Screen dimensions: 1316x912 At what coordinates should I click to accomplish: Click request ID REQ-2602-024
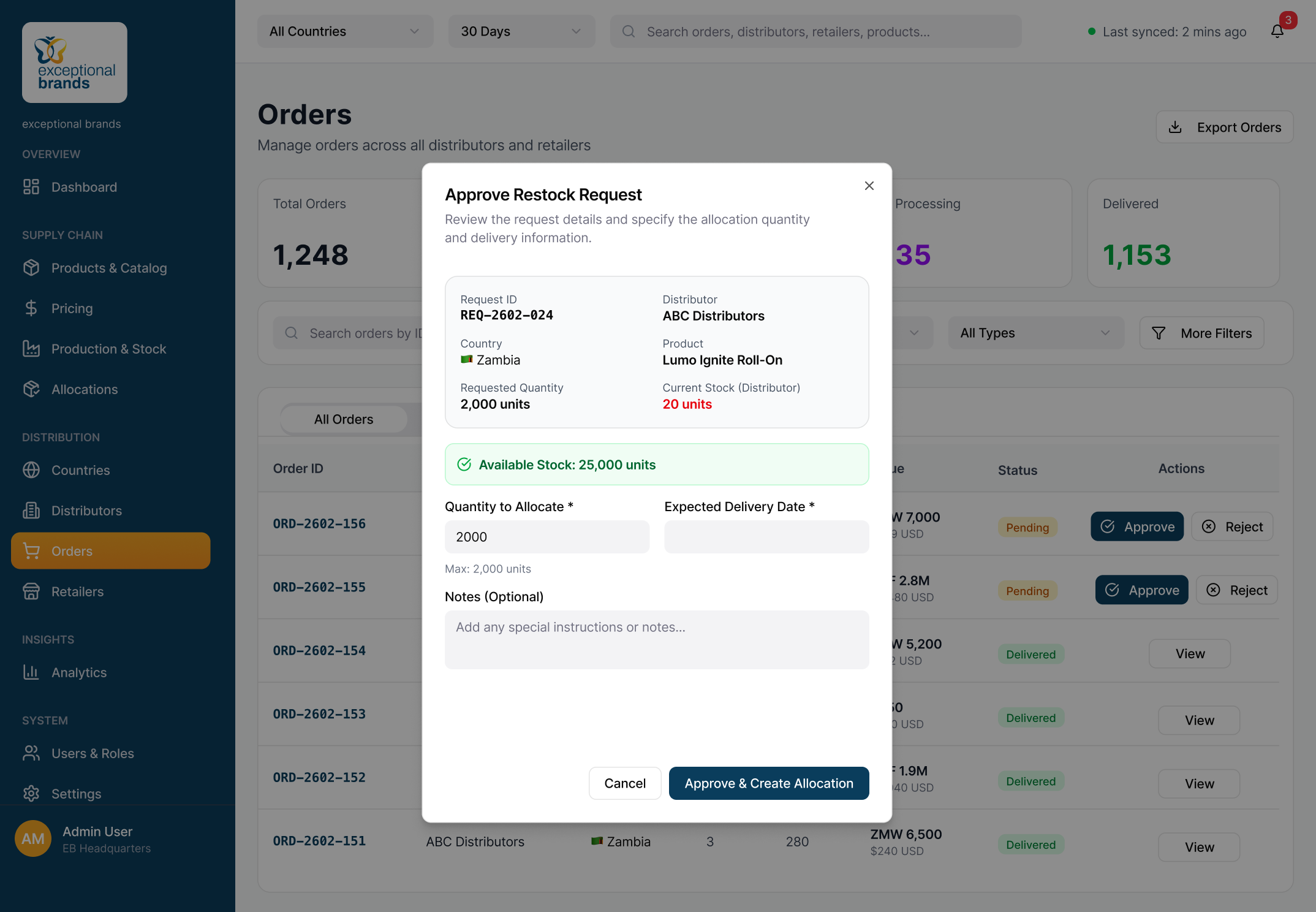coord(507,315)
